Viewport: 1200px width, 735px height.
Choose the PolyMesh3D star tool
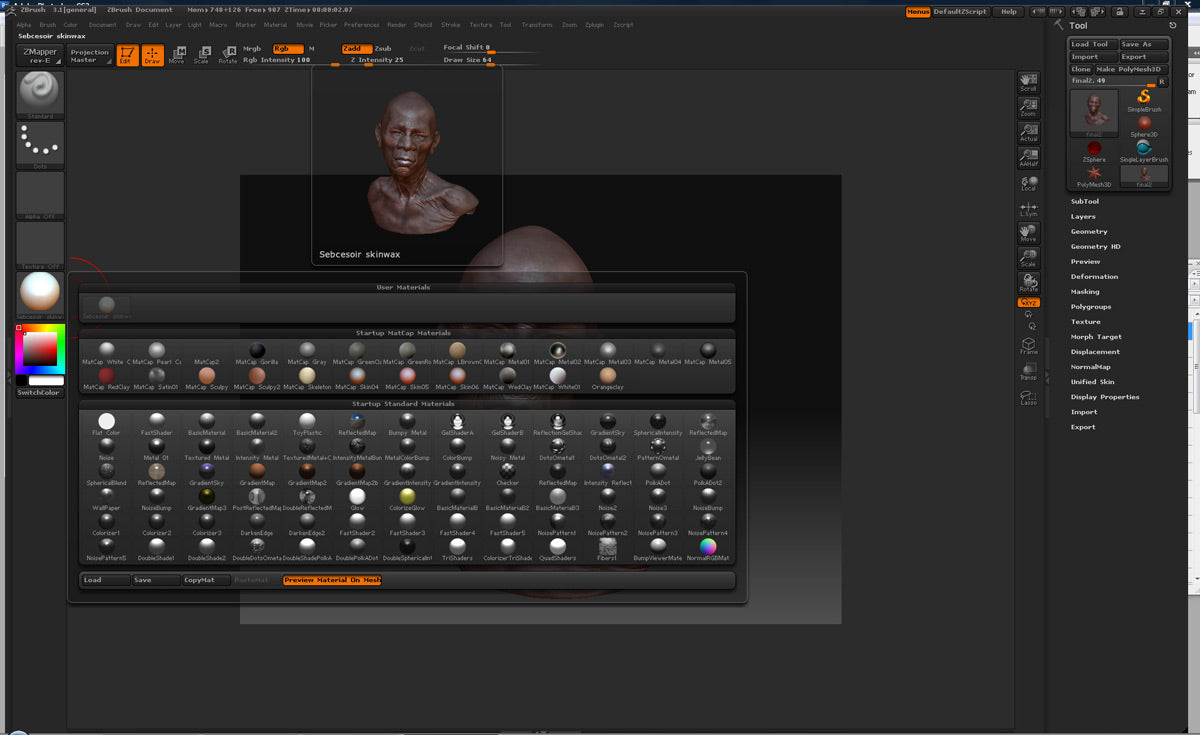[x=1094, y=174]
